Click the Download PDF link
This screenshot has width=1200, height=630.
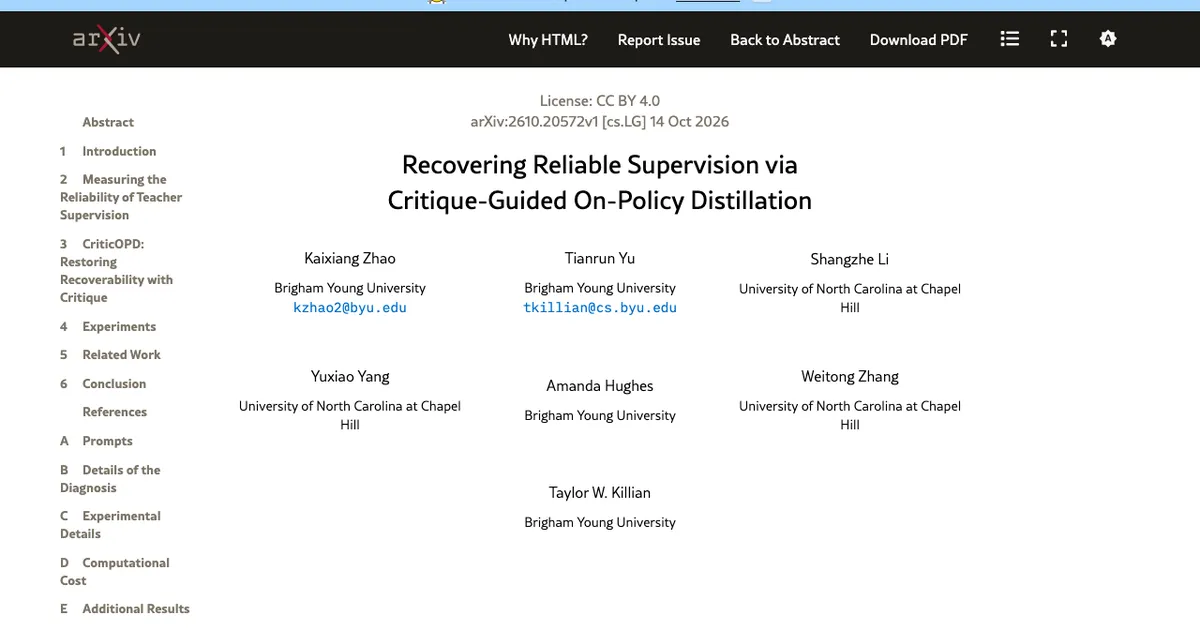pos(919,40)
